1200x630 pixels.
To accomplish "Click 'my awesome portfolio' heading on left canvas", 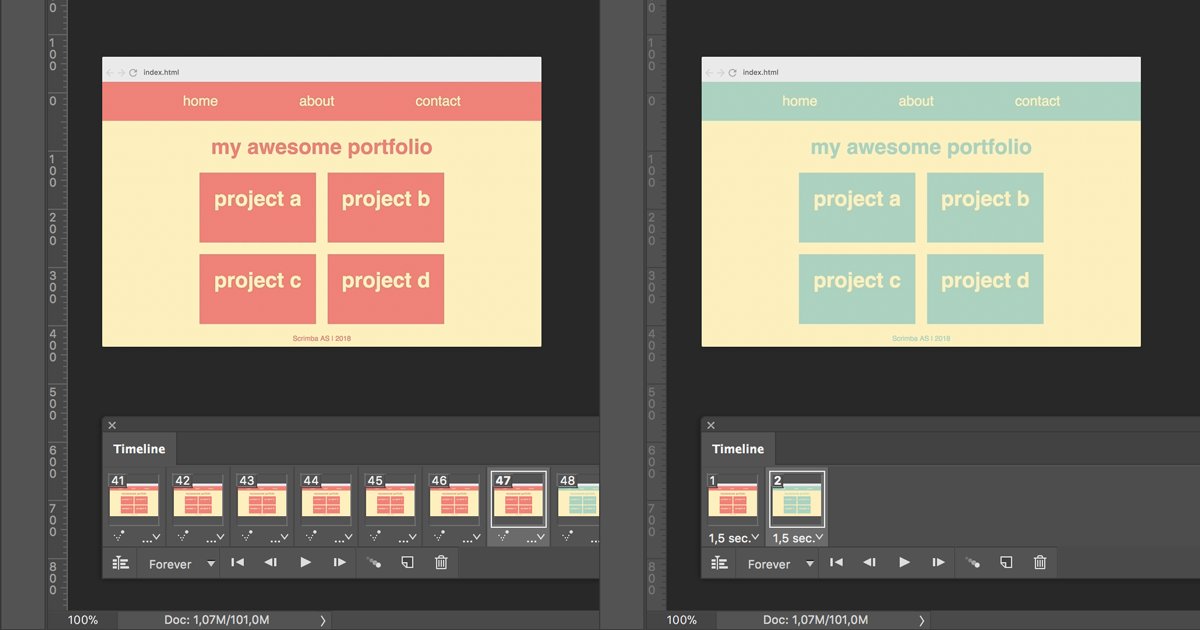I will click(x=322, y=147).
